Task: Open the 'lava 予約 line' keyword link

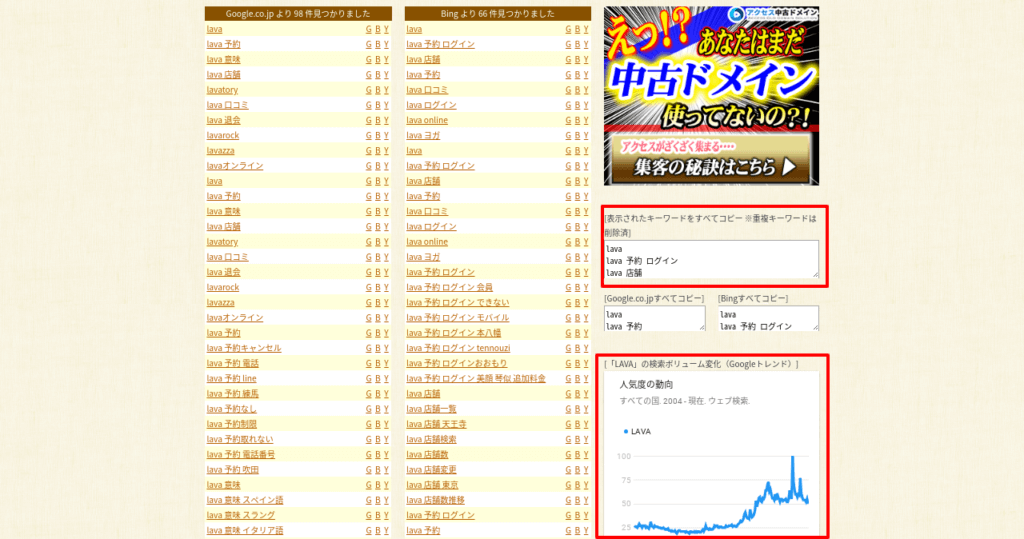Action: click(231, 378)
